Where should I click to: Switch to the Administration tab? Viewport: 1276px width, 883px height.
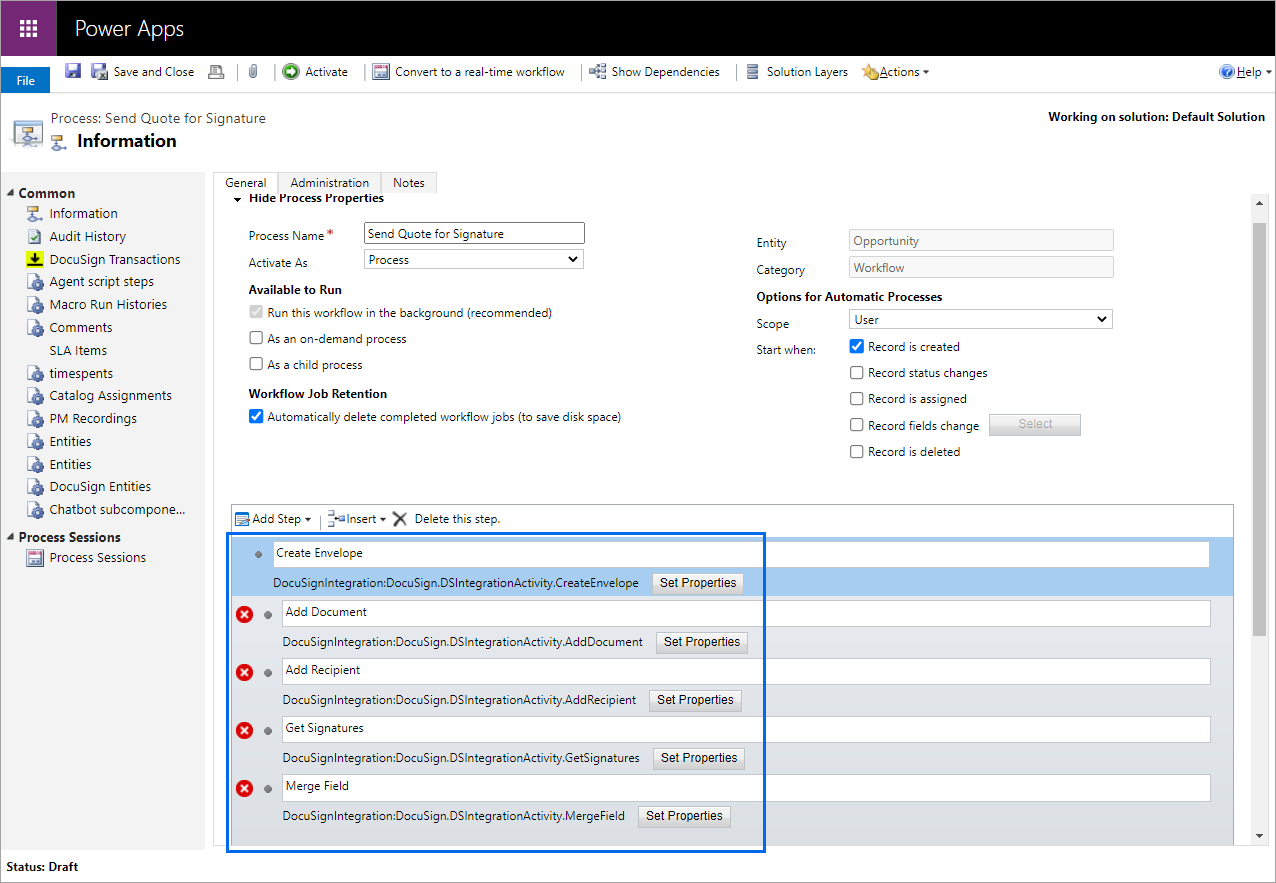click(328, 182)
